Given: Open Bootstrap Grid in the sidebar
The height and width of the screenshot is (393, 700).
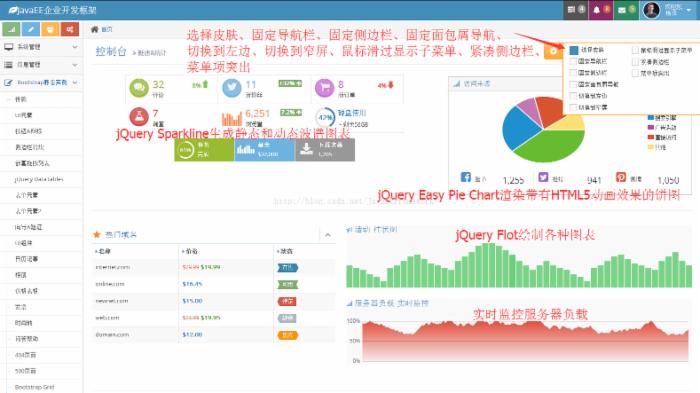Looking at the screenshot, I should point(34,387).
